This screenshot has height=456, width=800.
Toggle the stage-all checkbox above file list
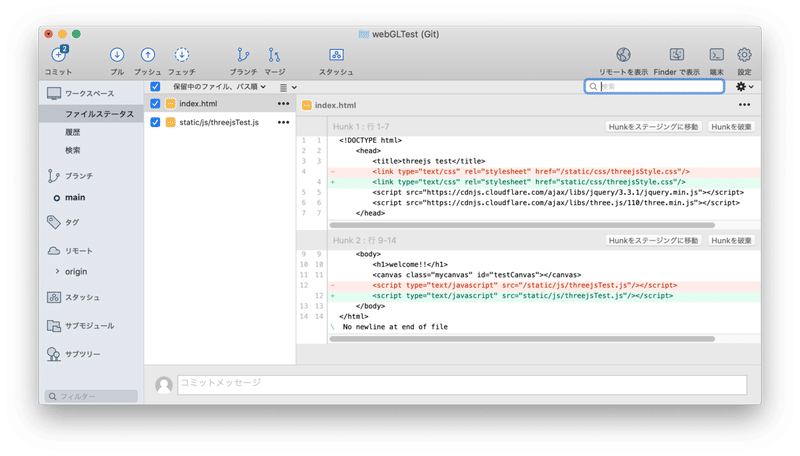click(x=155, y=87)
